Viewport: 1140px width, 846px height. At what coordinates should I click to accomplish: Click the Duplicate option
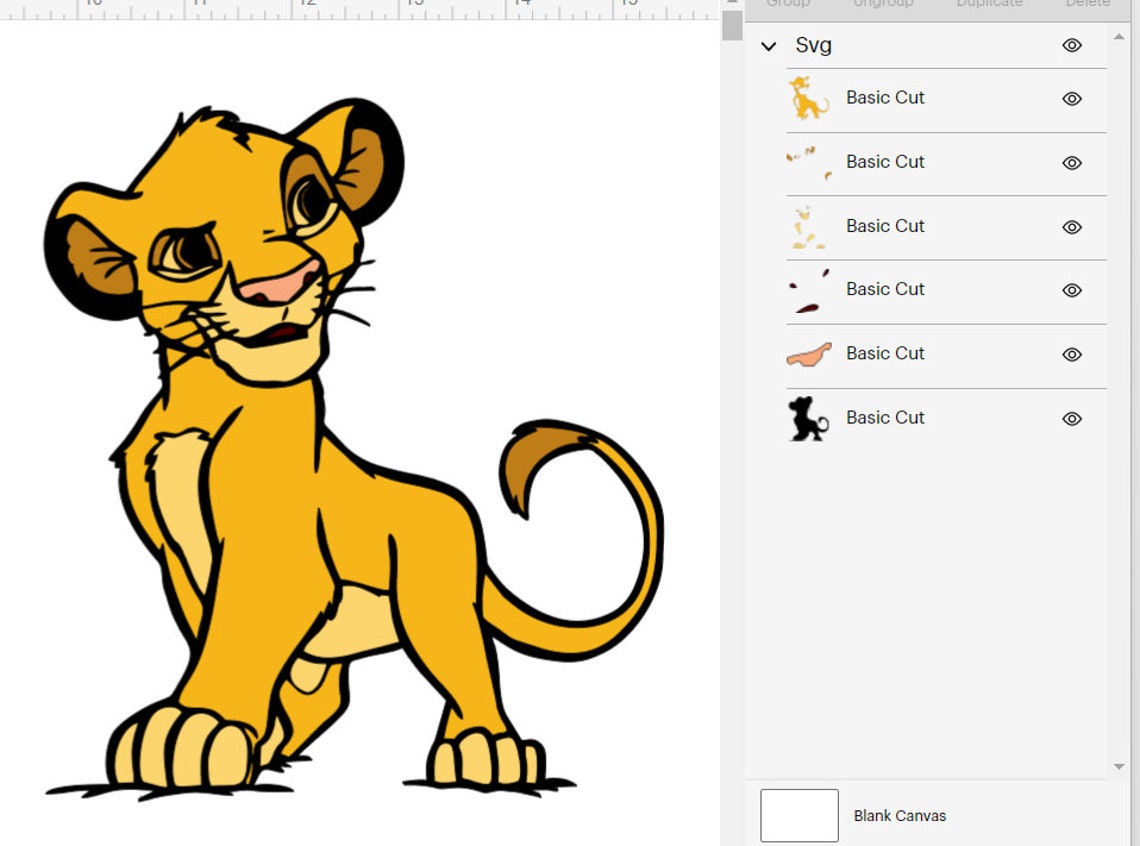point(988,5)
